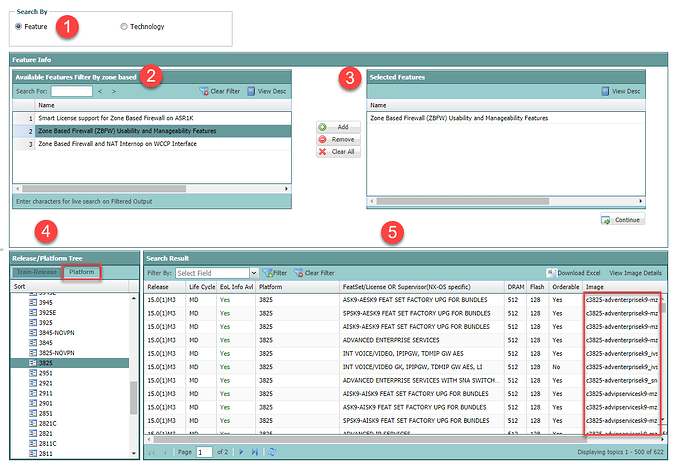Image resolution: width=690 pixels, height=466 pixels.
Task: Refresh the search results
Action: click(272, 452)
